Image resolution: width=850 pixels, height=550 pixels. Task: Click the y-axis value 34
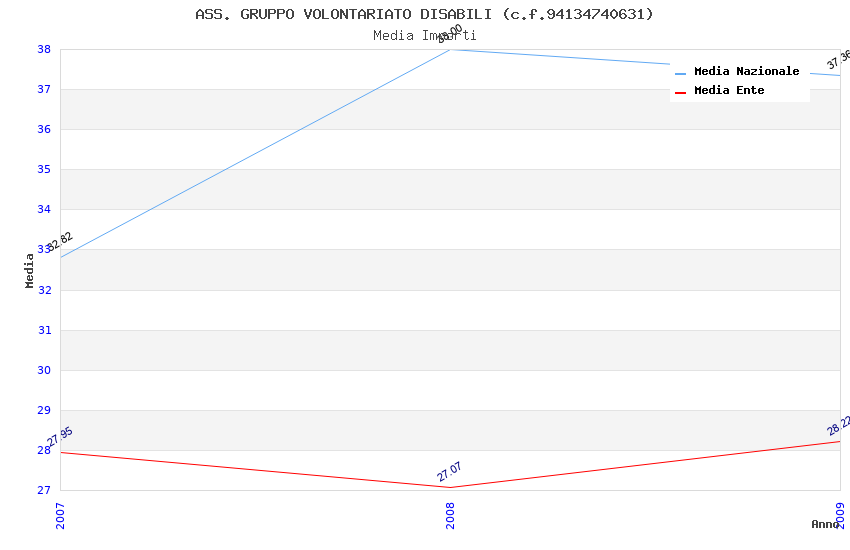point(44,210)
